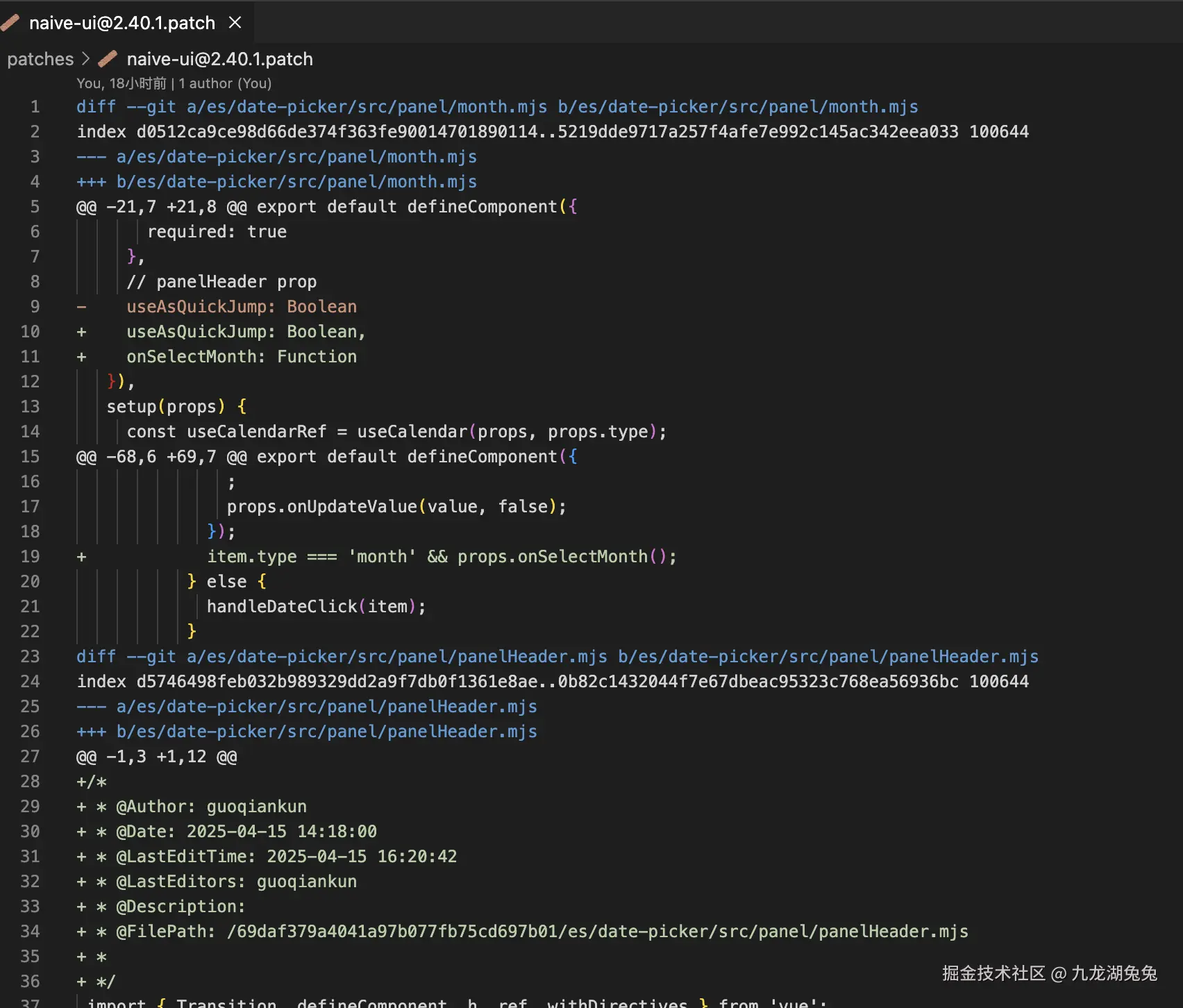Open the "1 author (You)" annotation
The image size is (1183, 1008).
pos(224,83)
